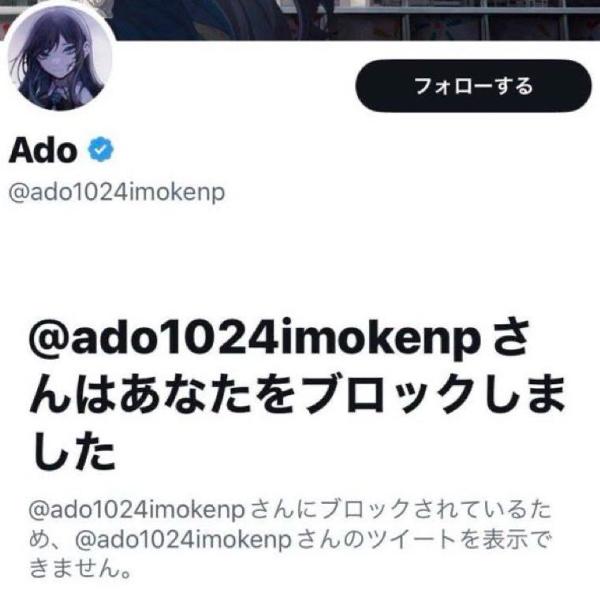
Task: Click the second @ado1024imokenp in the gray description
Action: (183, 540)
